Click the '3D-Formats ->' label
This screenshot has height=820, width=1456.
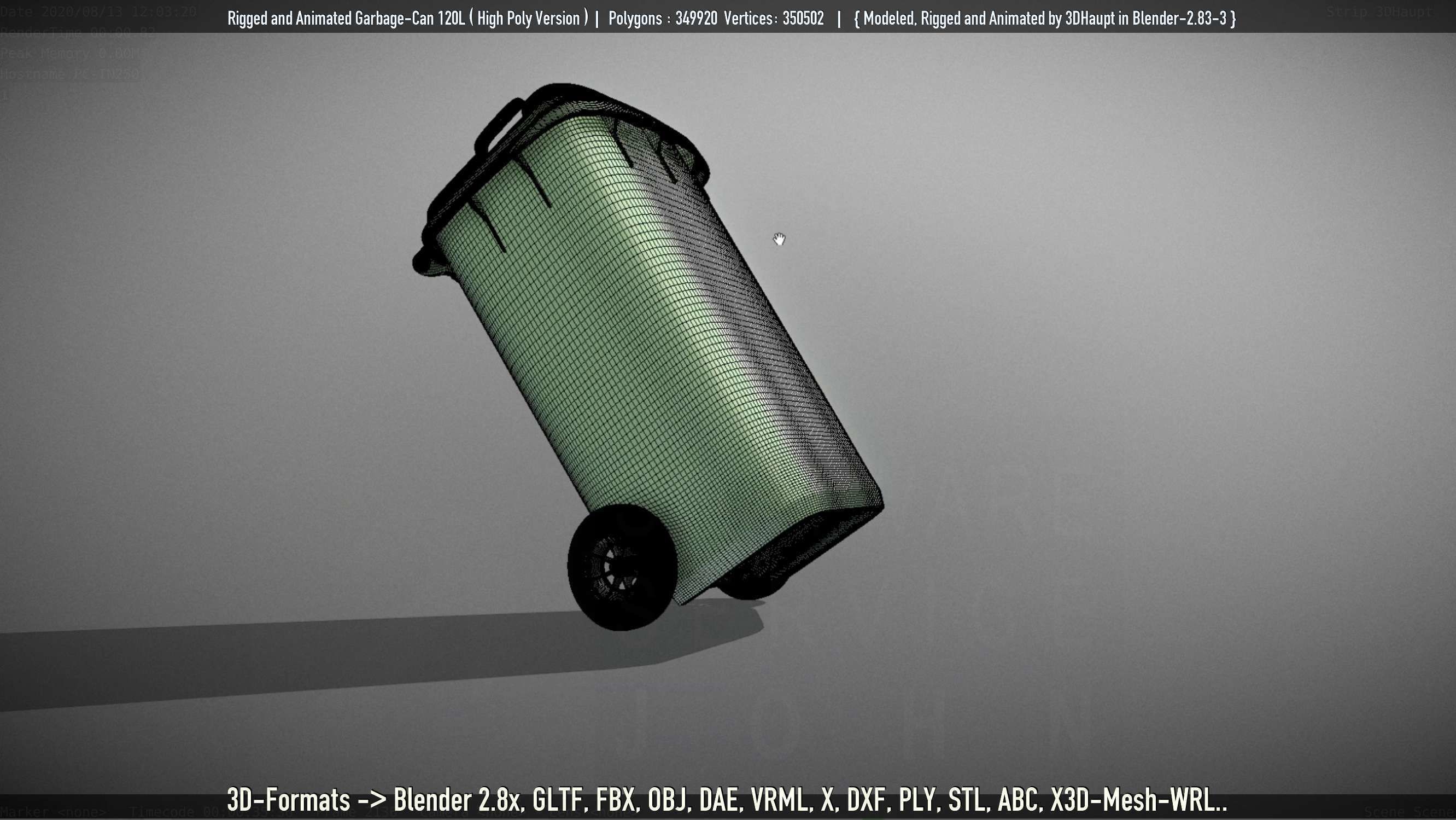[306, 800]
